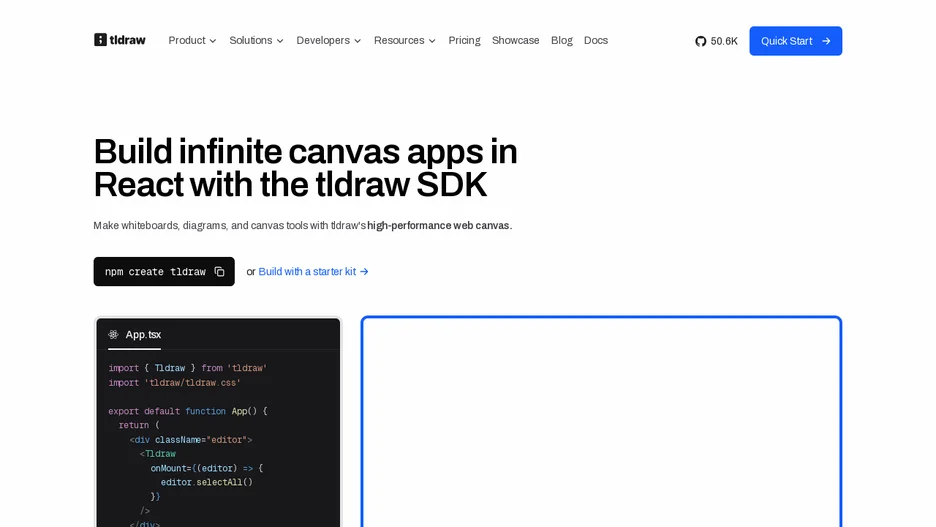Copy the npm create tldraw command
Viewport: 936px width, 527px height.
[x=219, y=272]
